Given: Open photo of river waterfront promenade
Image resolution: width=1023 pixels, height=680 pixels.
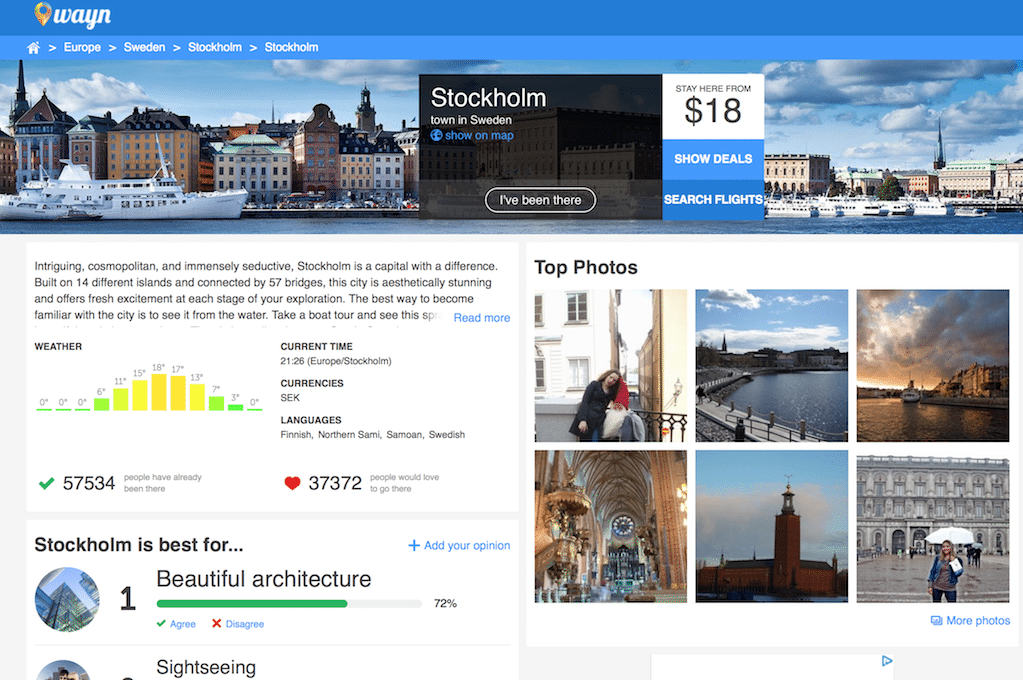Looking at the screenshot, I should click(x=772, y=365).
